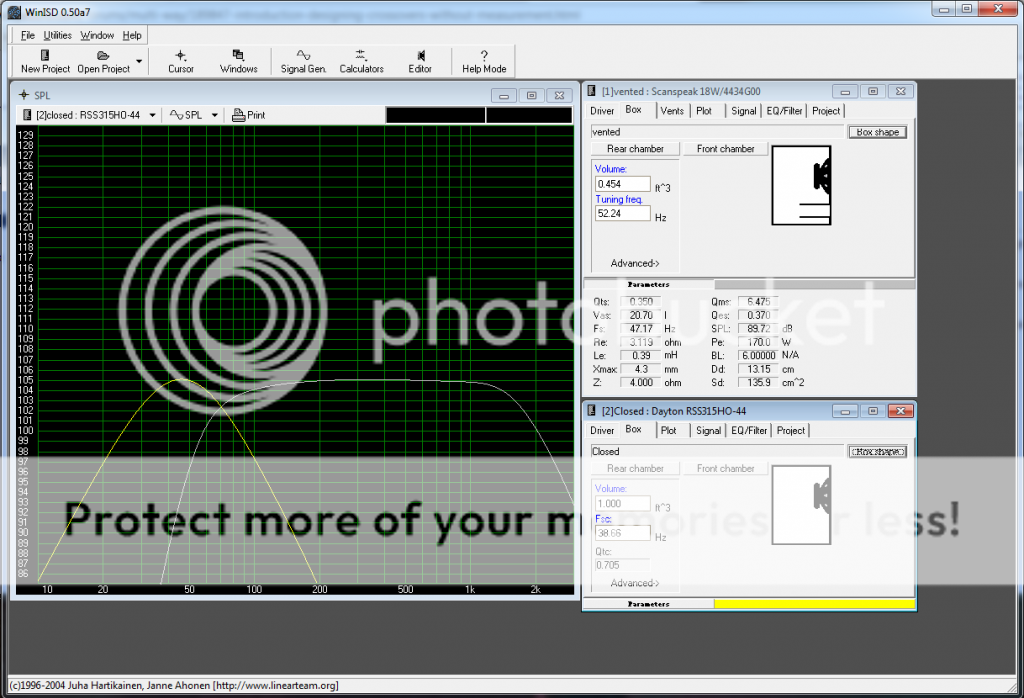Screen dimensions: 1024x698
Task: Expand the Open Project dropdown arrow
Action: tap(139, 61)
